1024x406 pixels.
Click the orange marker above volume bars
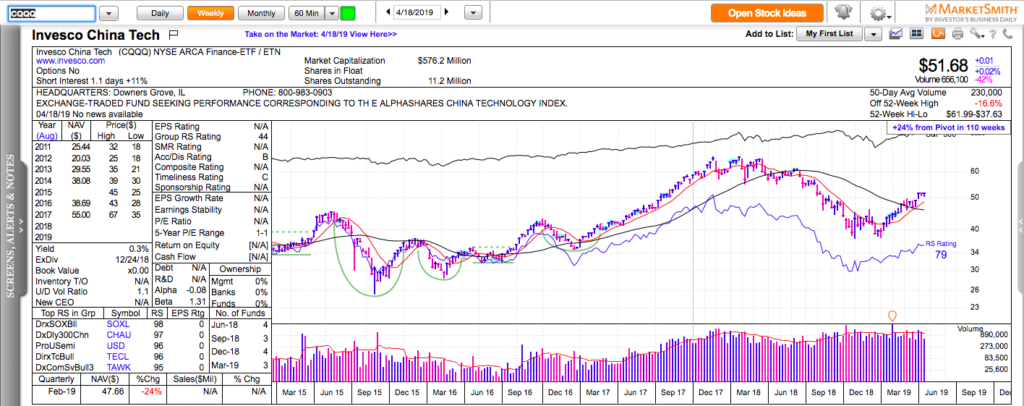[x=892, y=315]
